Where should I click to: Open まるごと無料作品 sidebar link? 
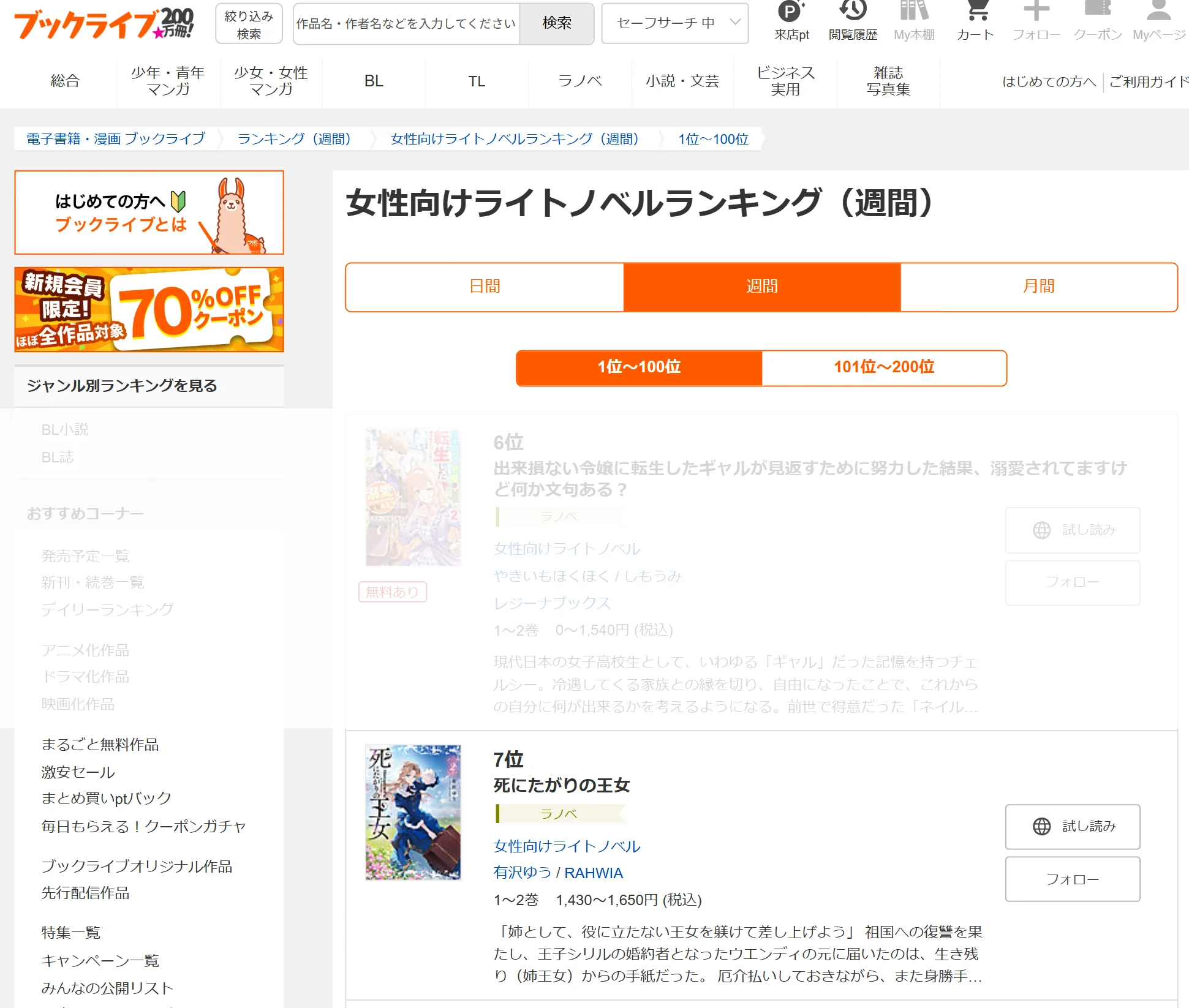[100, 745]
